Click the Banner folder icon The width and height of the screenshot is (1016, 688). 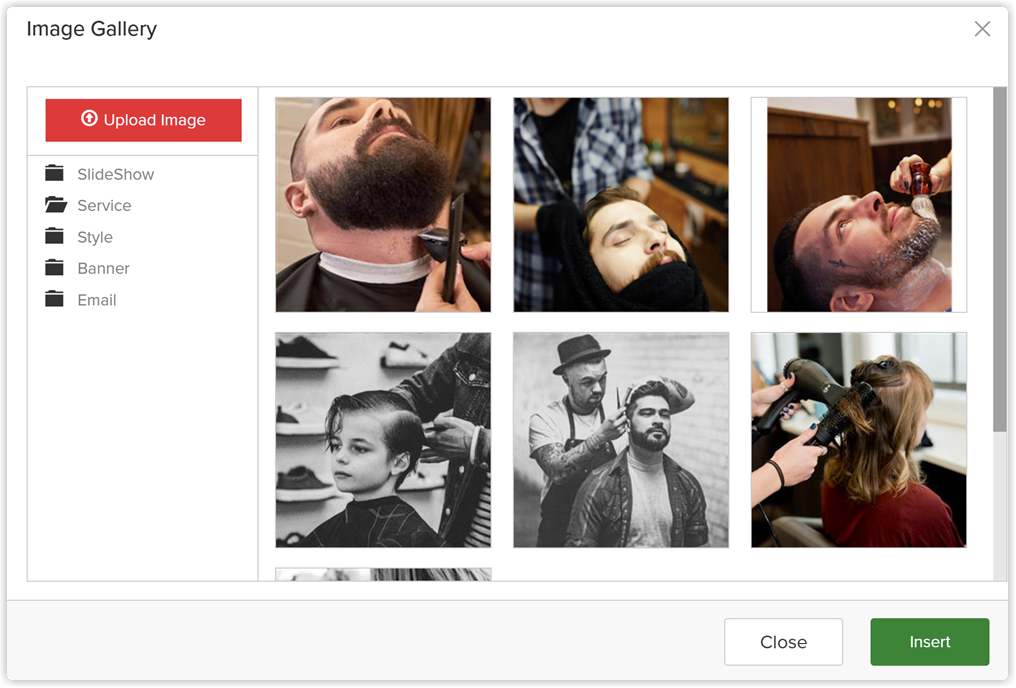tap(54, 268)
